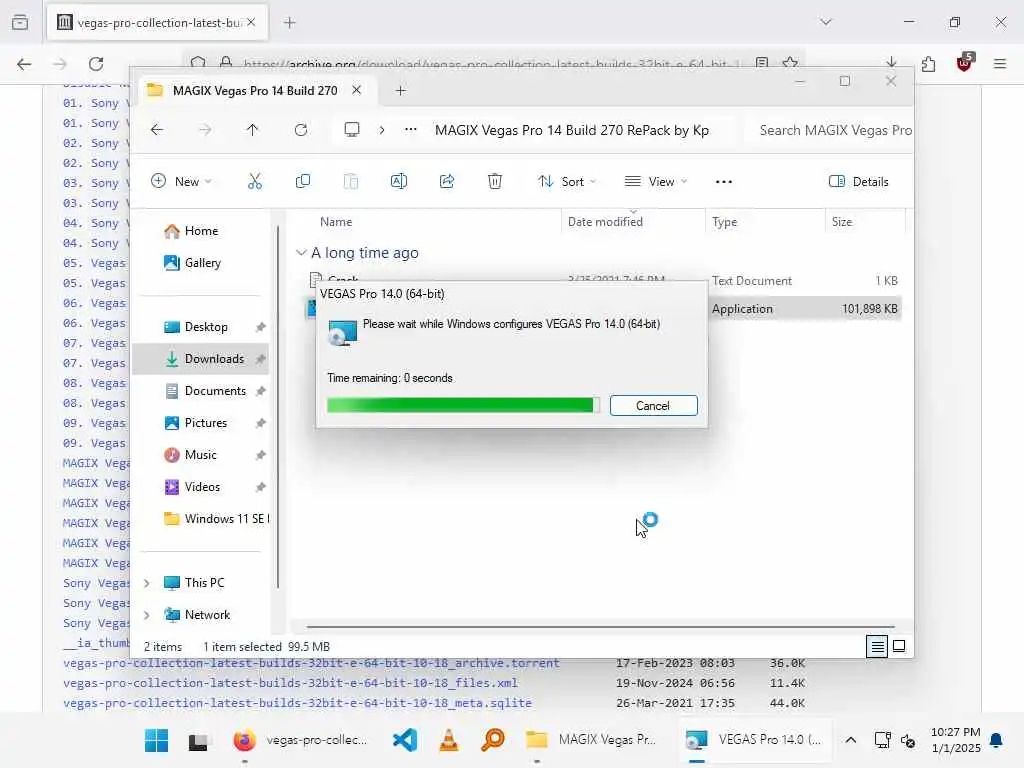Open the New dropdown in Explorer
Screen dimensions: 1024x768
point(181,182)
